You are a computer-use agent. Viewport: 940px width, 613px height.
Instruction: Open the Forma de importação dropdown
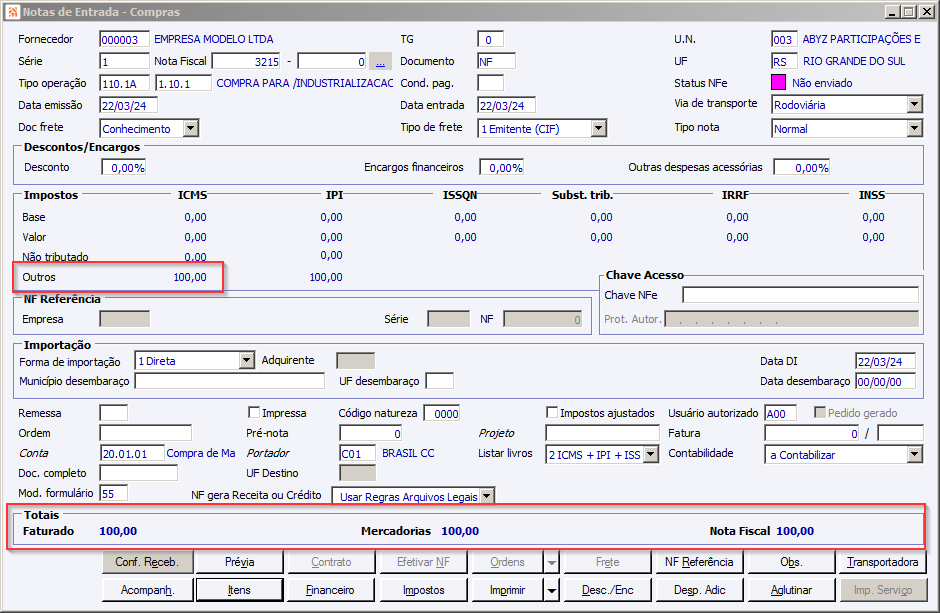[247, 361]
